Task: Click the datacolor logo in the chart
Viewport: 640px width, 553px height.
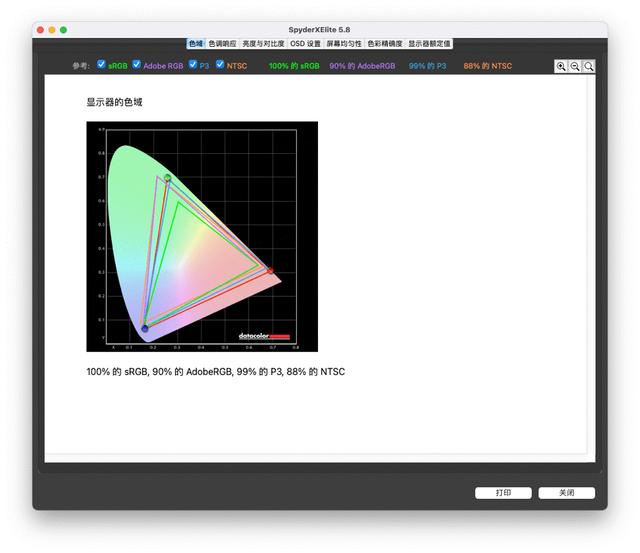Action: (264, 336)
